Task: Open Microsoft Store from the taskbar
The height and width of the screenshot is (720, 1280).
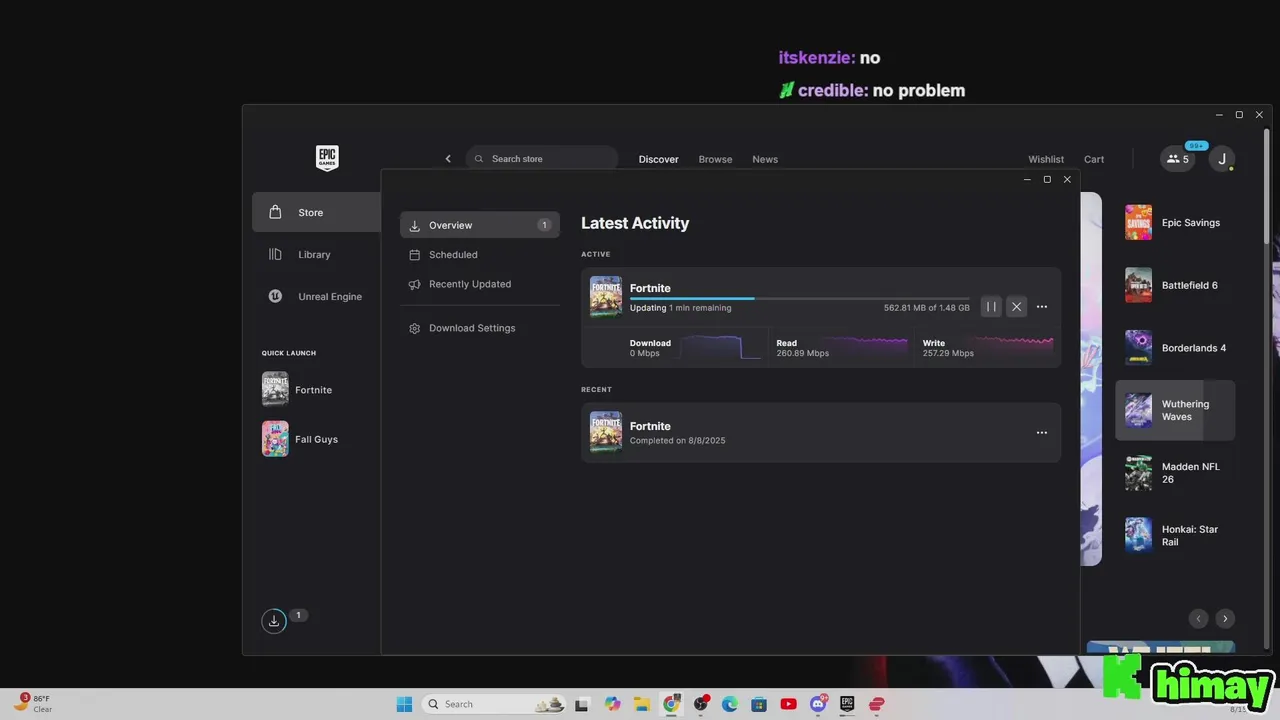Action: (759, 704)
